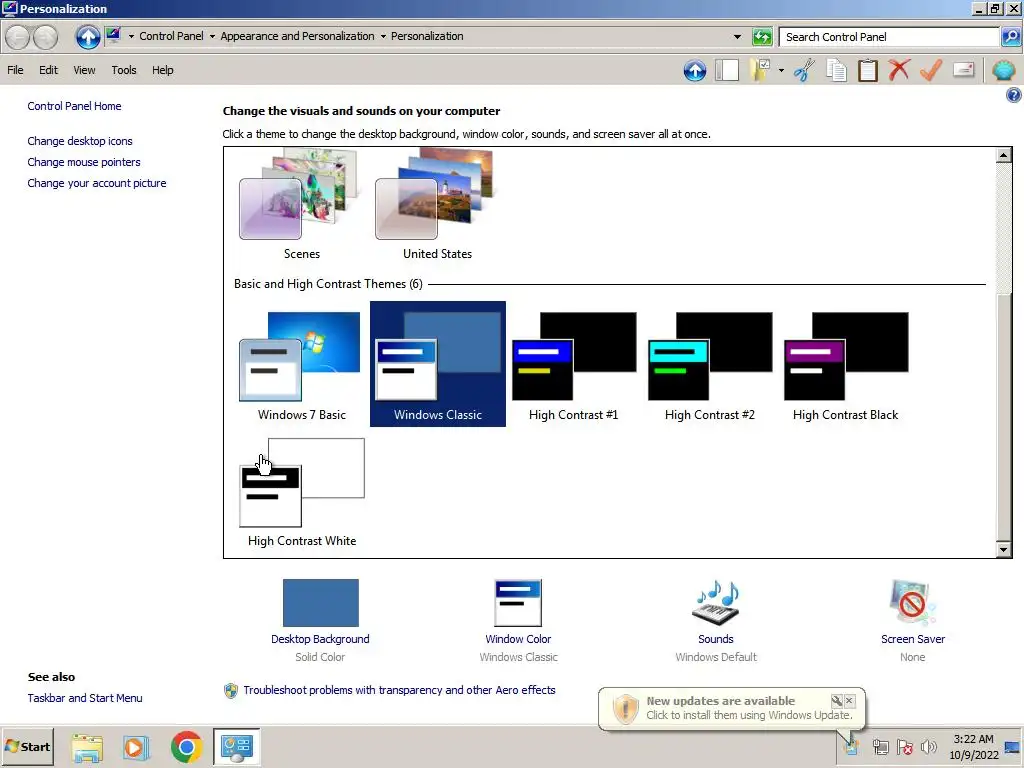Click the green refresh icon
This screenshot has width=1024, height=768.
pyautogui.click(x=762, y=37)
